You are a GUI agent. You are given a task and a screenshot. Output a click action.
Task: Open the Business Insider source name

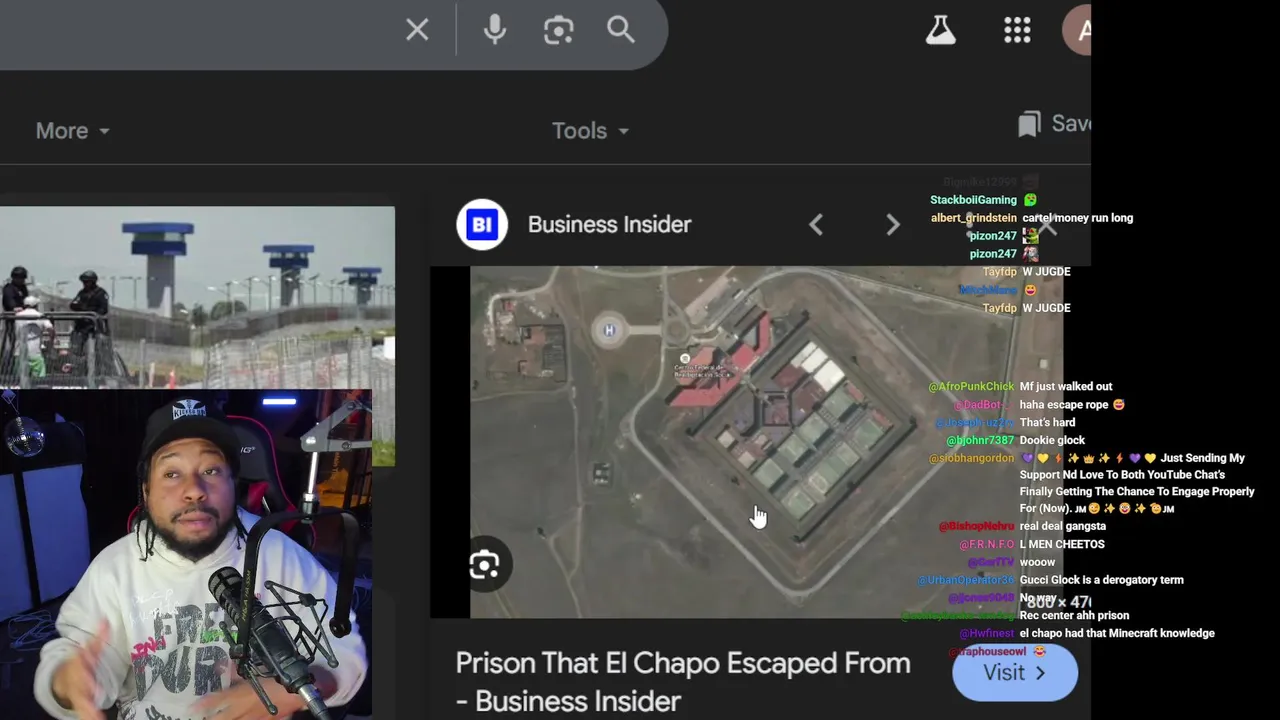click(609, 225)
